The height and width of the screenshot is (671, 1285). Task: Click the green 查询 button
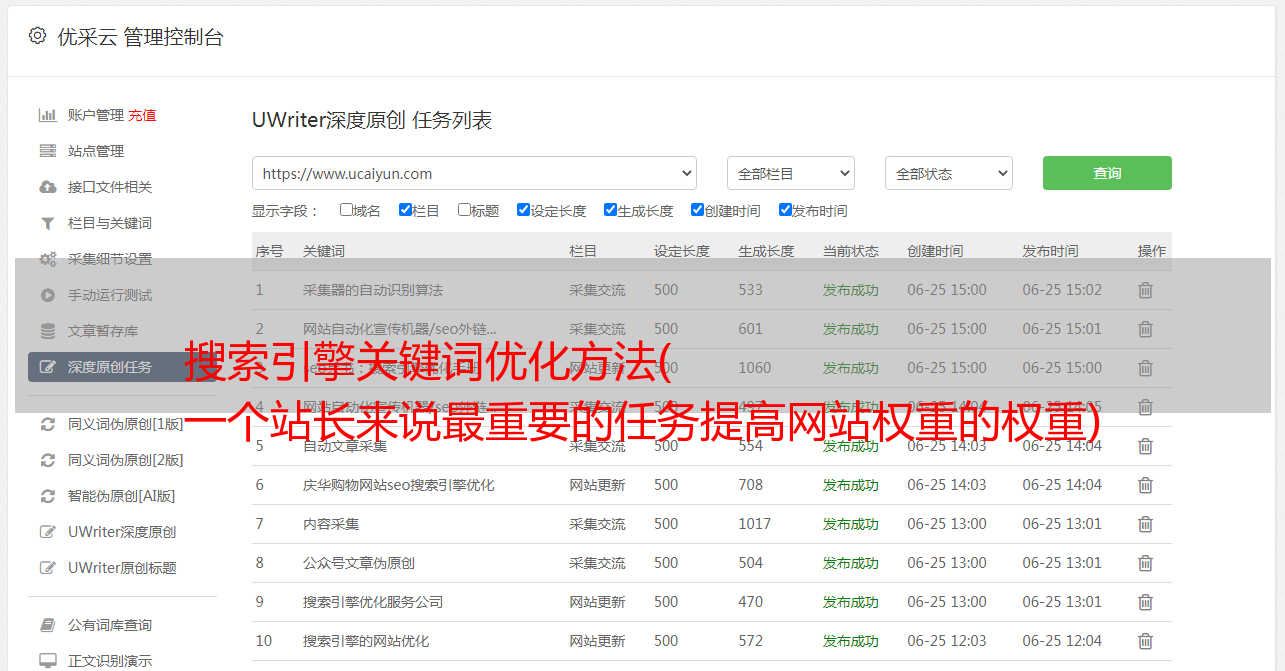[1107, 173]
